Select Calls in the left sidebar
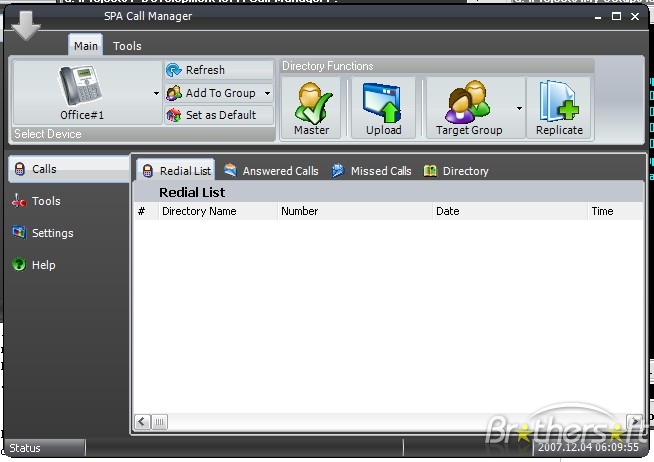 (68, 169)
